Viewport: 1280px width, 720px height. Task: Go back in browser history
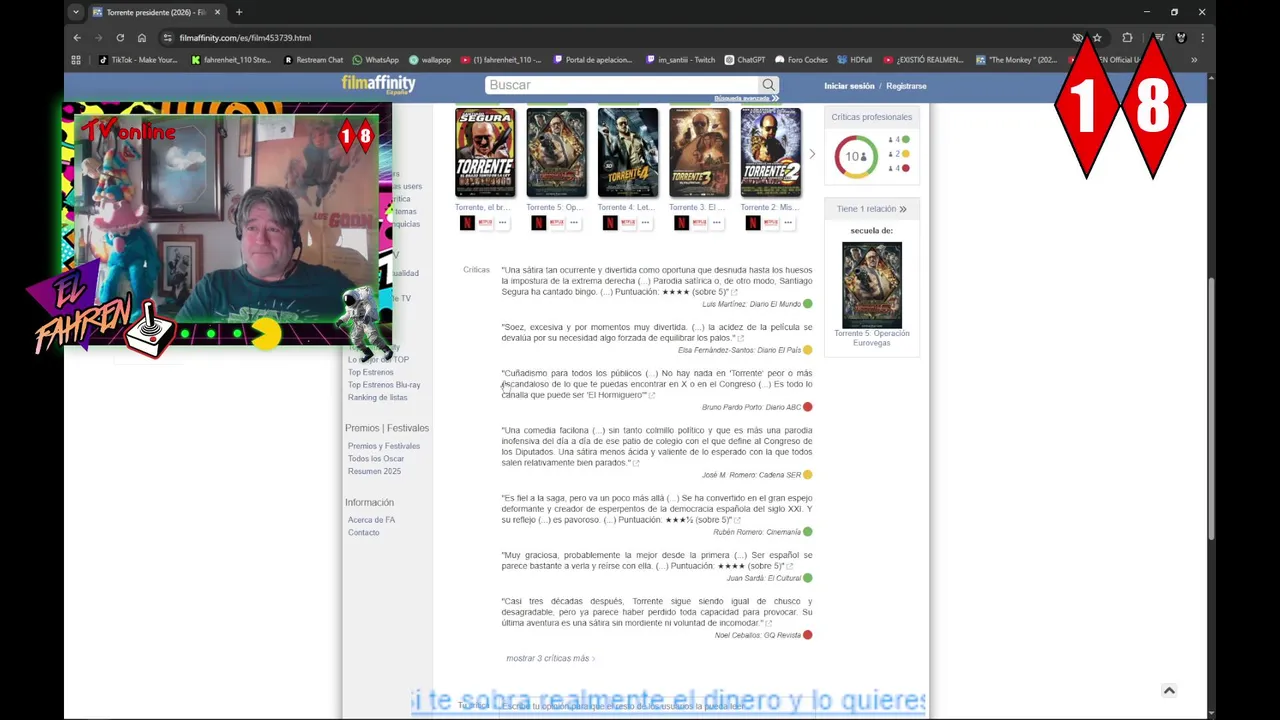click(x=77, y=38)
